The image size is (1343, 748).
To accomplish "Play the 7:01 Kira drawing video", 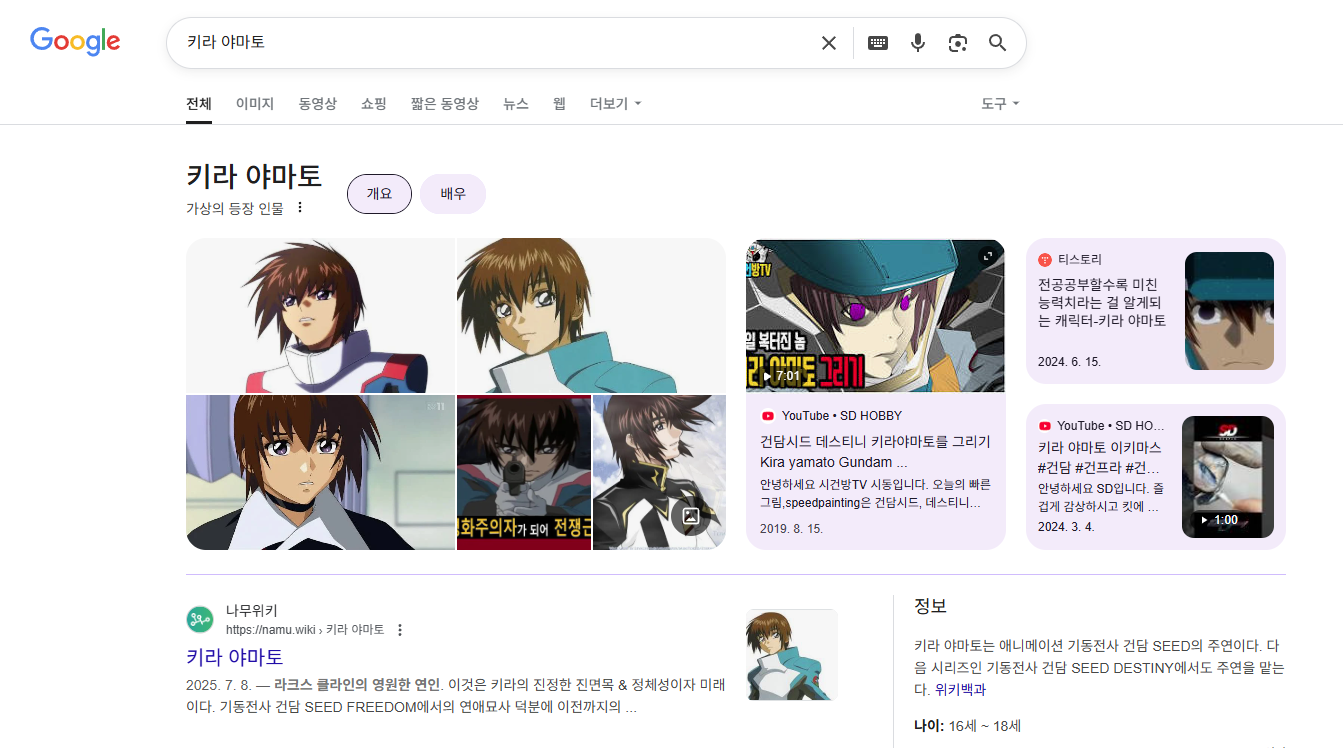I will pos(875,315).
